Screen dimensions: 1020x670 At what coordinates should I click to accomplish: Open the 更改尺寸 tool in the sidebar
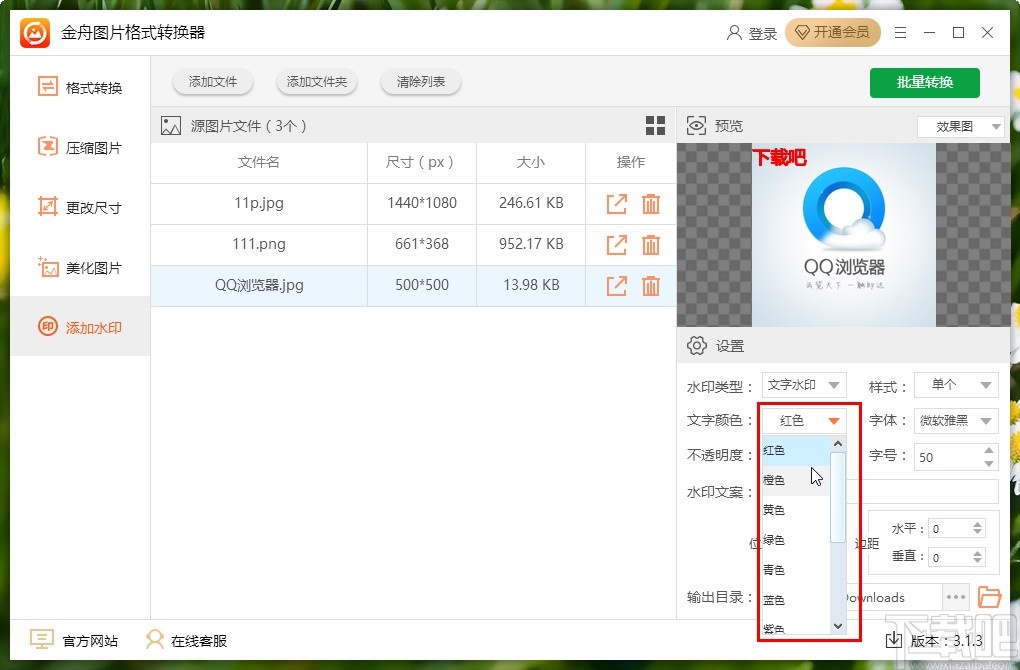(47, 207)
